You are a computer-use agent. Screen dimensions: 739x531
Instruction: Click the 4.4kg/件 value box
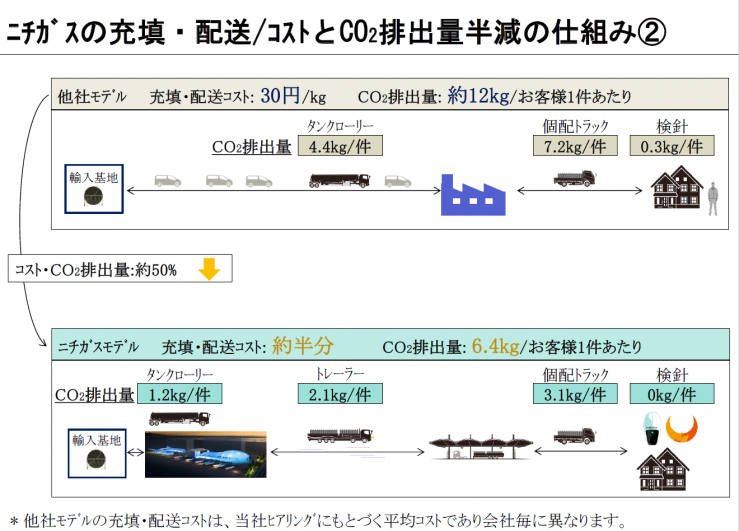[x=340, y=146]
